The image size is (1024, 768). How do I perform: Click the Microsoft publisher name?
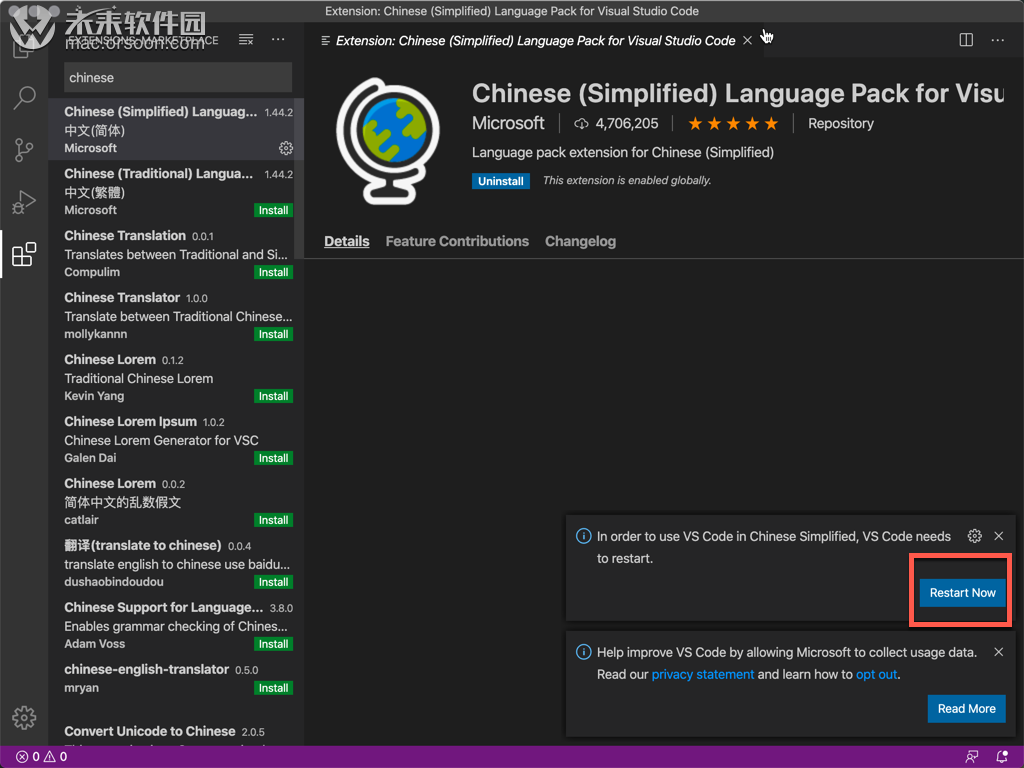(508, 123)
